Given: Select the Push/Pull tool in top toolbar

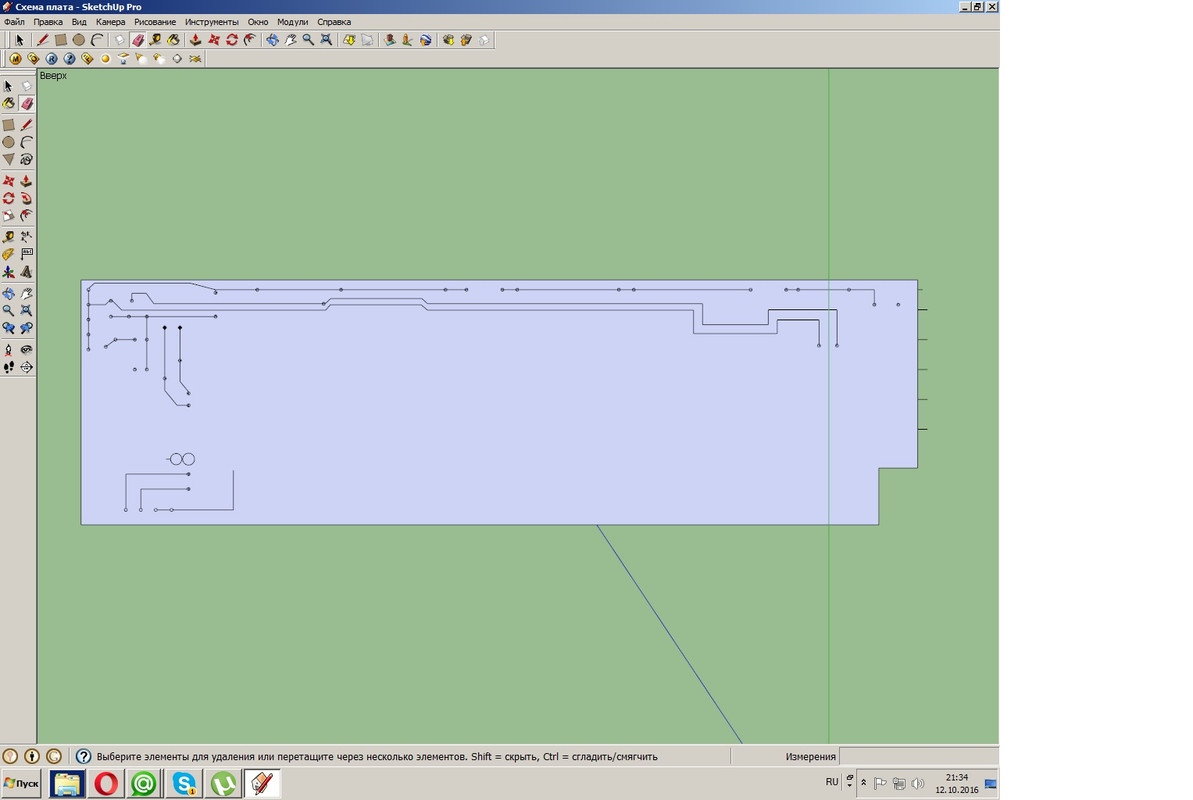Looking at the screenshot, I should tap(196, 40).
